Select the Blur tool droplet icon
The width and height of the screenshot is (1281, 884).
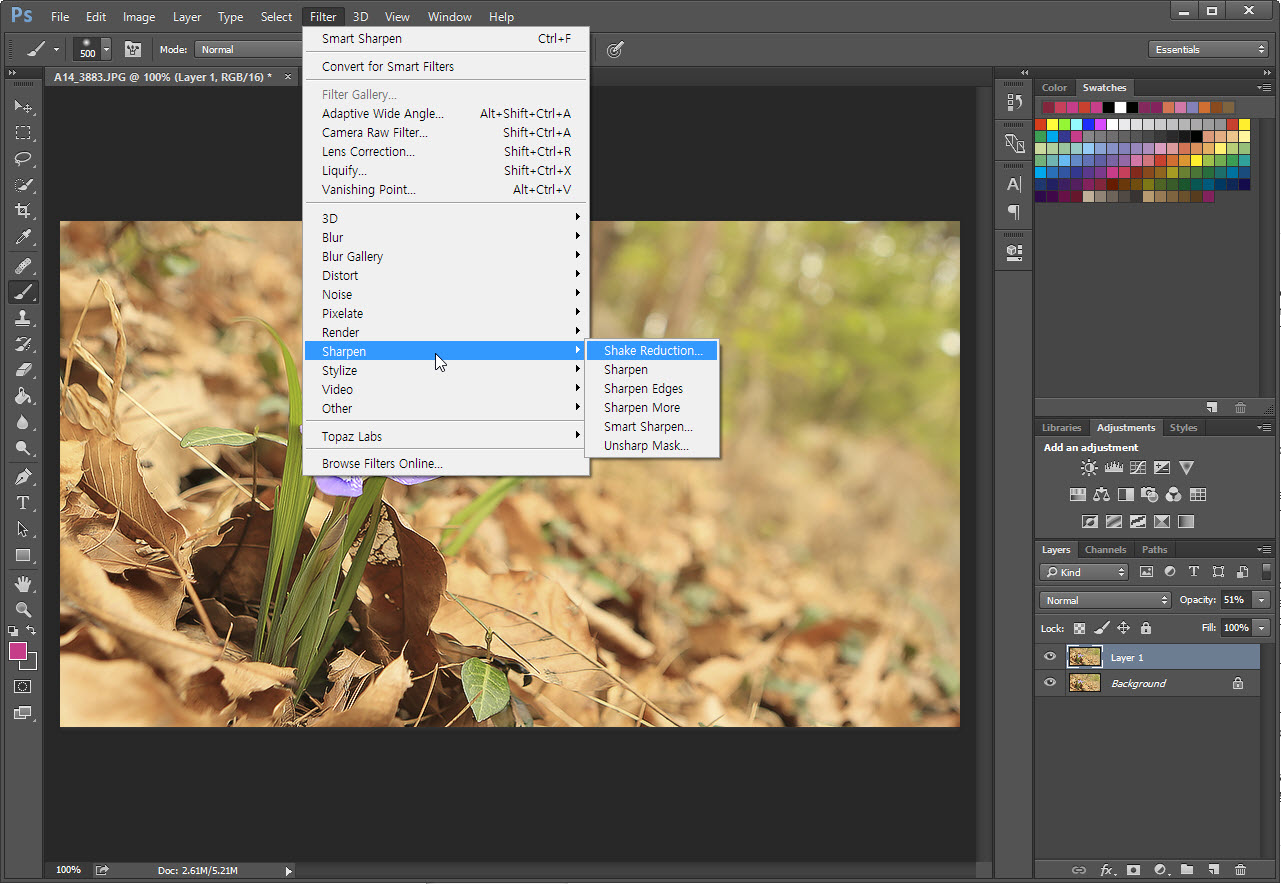pyautogui.click(x=23, y=422)
